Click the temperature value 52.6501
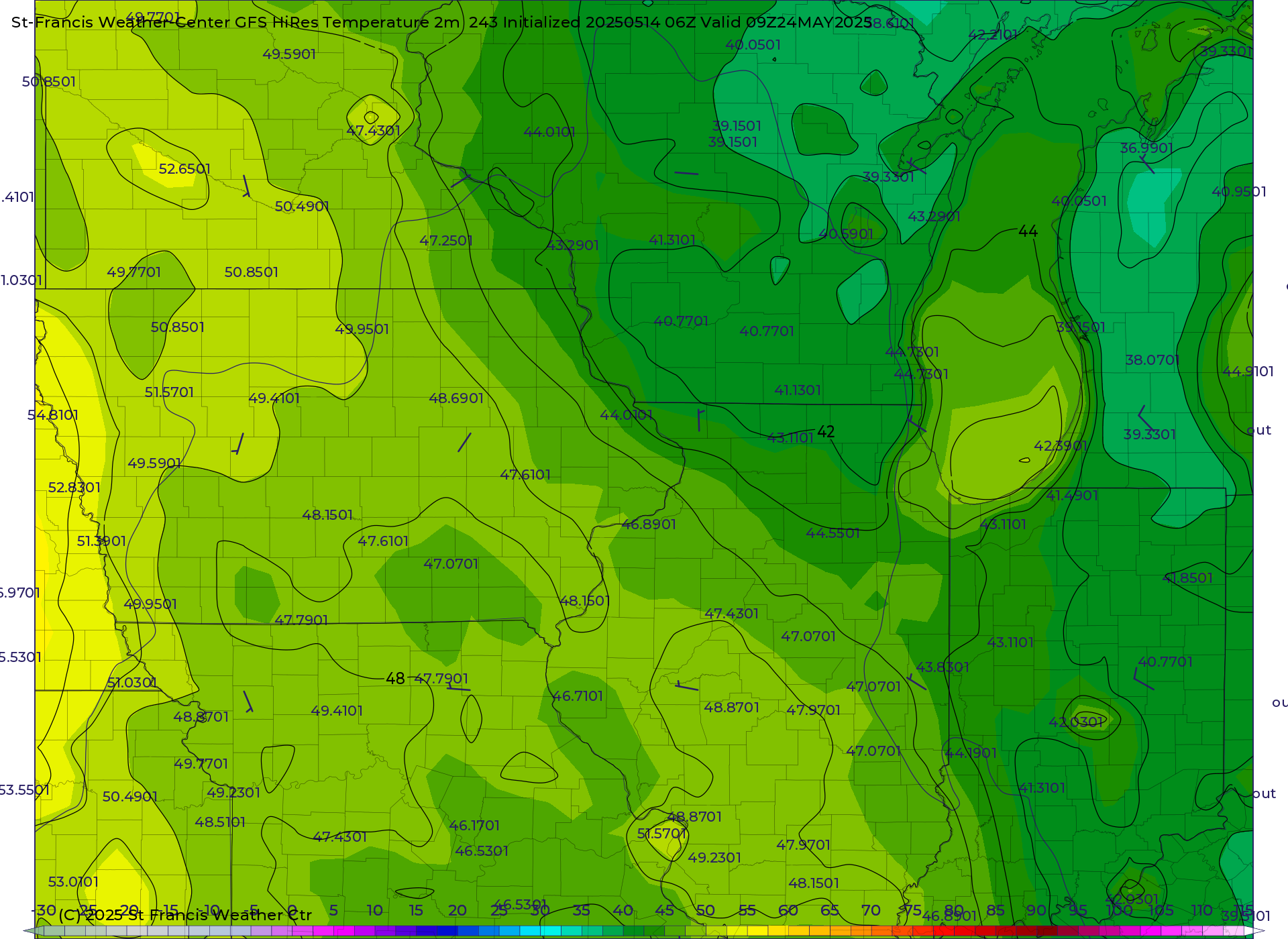The image size is (1288, 939). [184, 169]
